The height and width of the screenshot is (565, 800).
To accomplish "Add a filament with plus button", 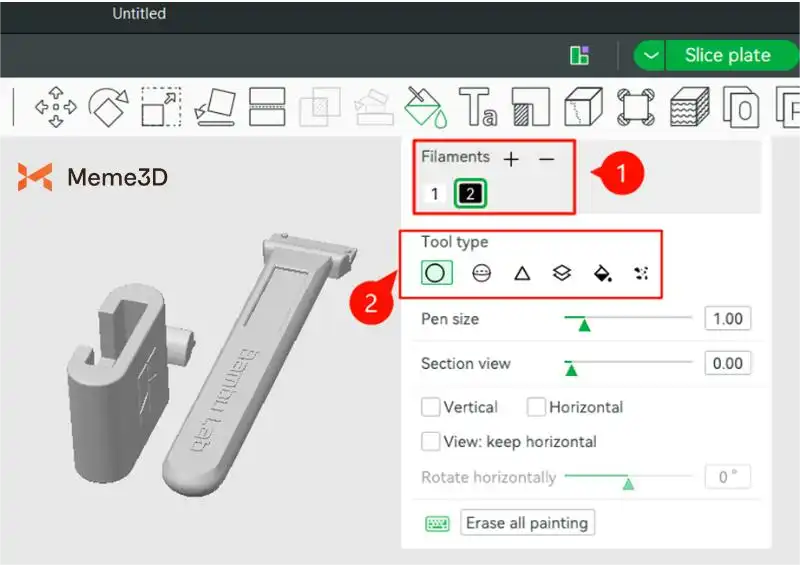I will point(511,159).
